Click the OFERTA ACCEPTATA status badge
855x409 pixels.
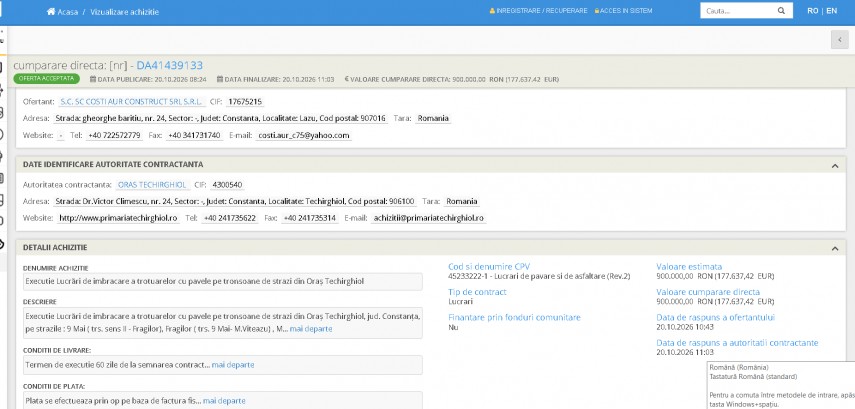point(46,79)
